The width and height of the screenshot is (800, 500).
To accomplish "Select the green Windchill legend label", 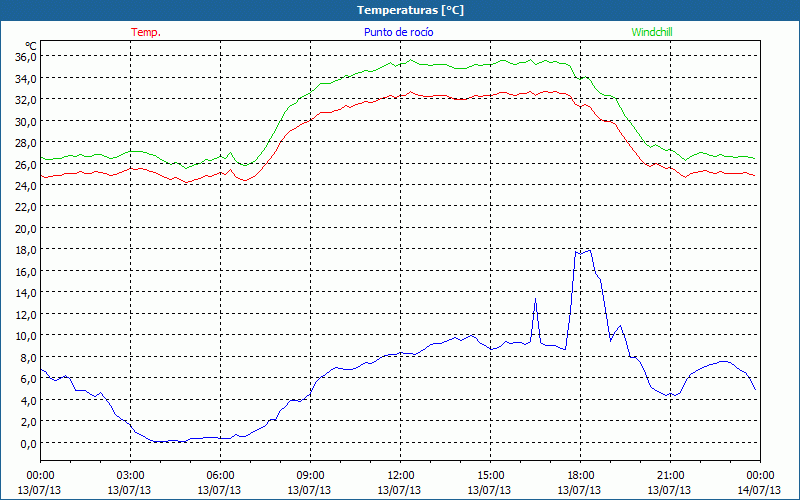I will [x=652, y=32].
